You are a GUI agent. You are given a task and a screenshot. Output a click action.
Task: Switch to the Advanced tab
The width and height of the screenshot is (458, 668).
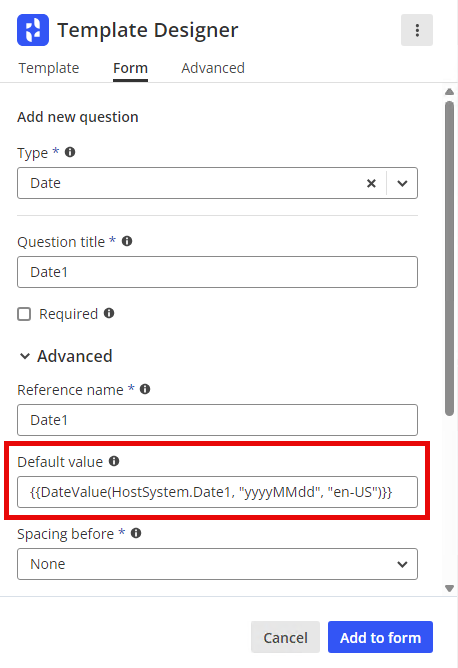click(213, 68)
